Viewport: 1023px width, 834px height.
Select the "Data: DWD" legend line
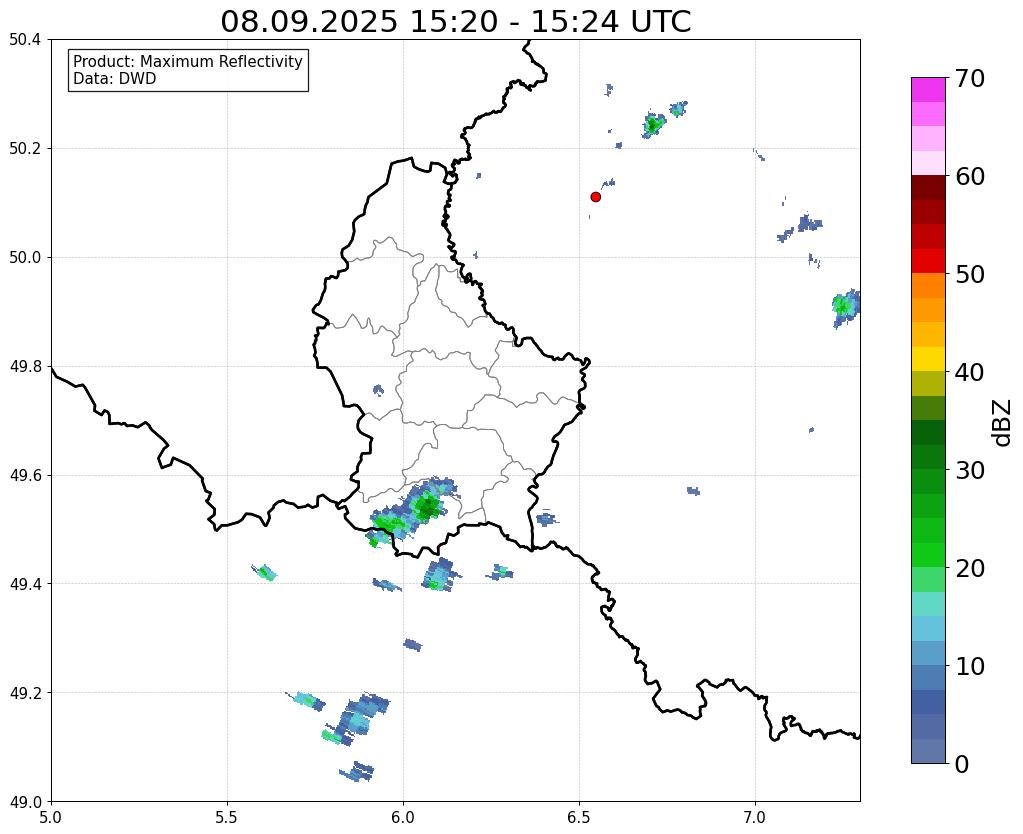click(114, 79)
